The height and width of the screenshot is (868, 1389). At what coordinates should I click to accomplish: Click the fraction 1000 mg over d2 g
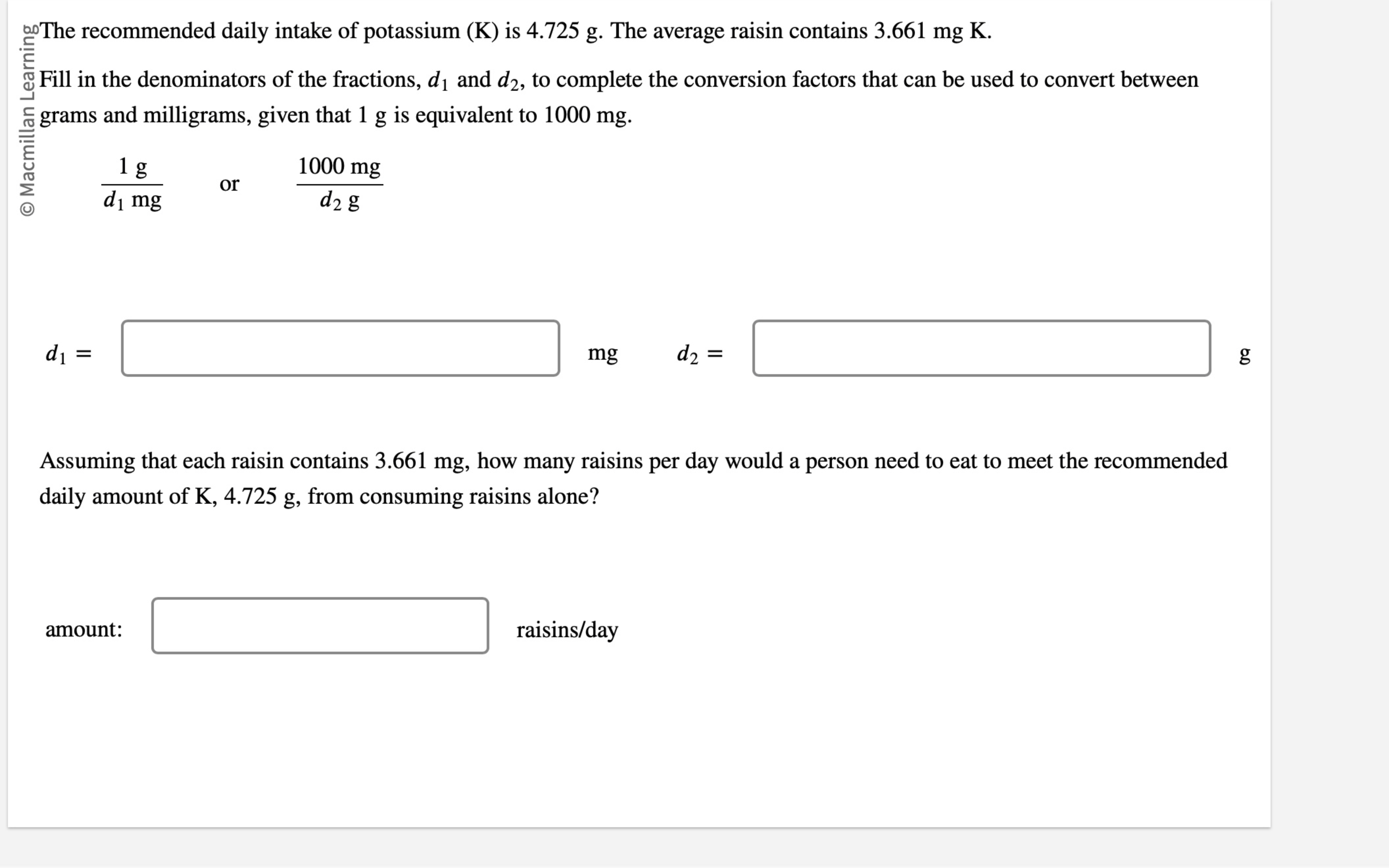[340, 184]
